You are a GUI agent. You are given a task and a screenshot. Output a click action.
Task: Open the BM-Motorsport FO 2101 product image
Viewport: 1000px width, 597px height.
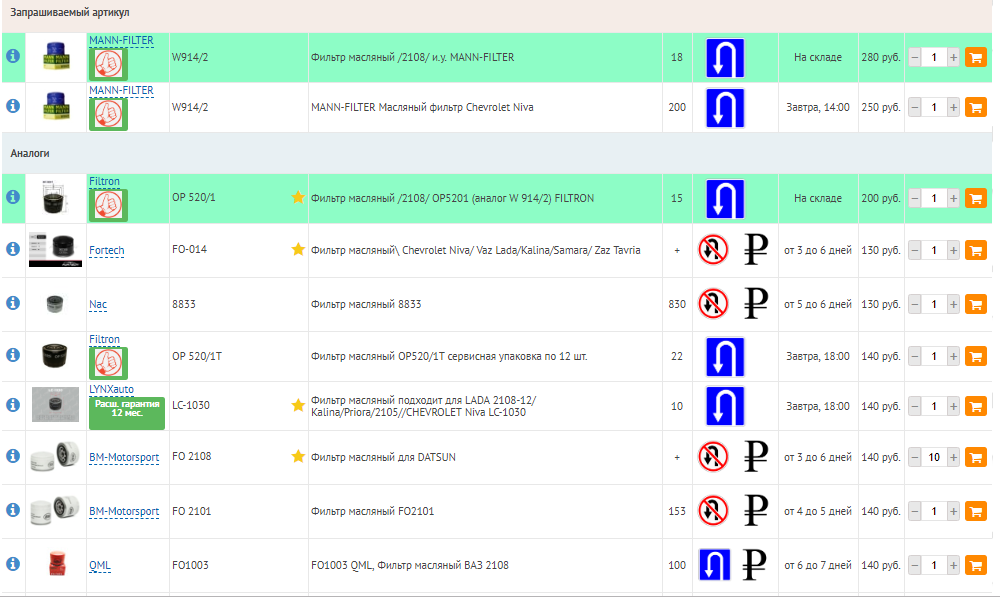55,510
